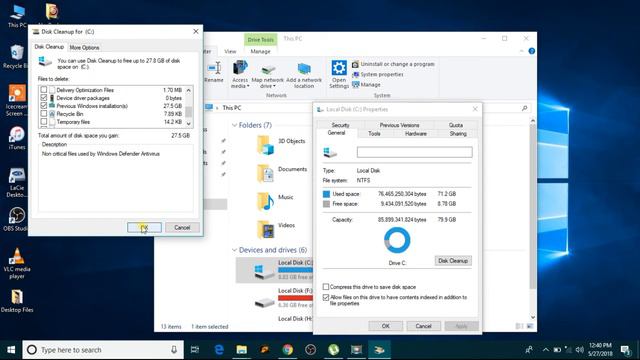Image resolution: width=640 pixels, height=360 pixels.
Task: Select Uninstall or change a program
Action: click(x=393, y=64)
